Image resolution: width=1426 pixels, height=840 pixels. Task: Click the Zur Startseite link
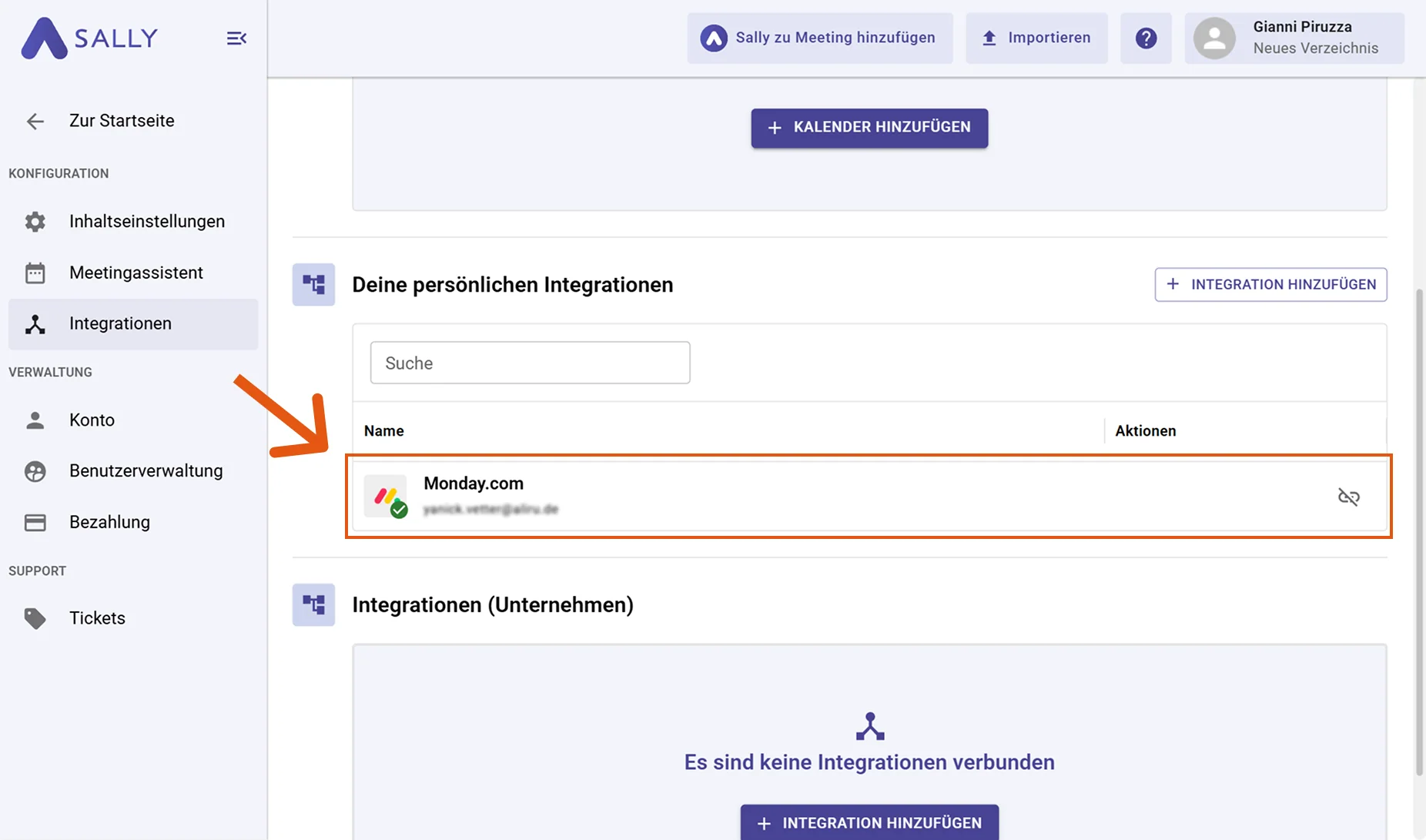(x=122, y=121)
